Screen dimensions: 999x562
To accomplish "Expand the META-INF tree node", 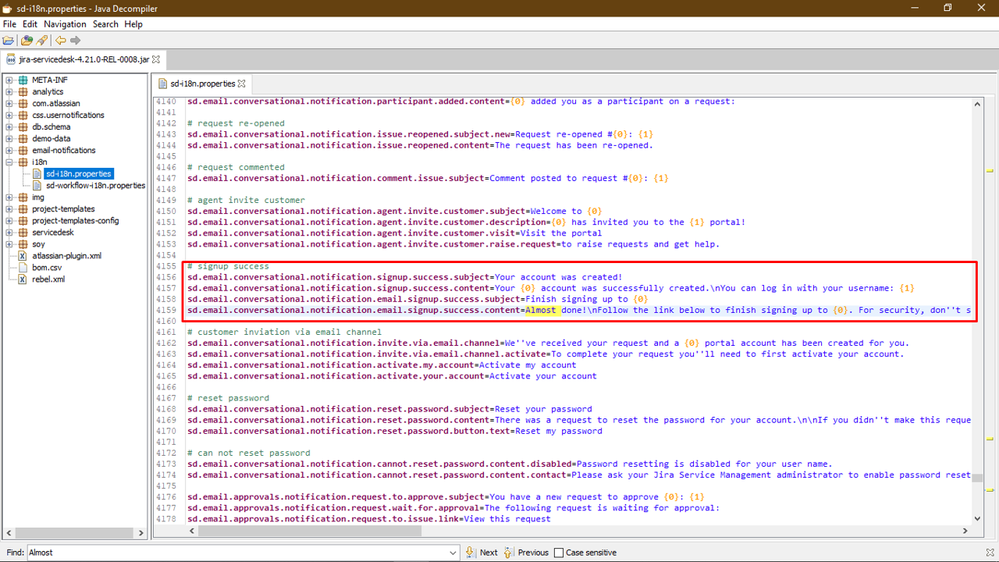I will click(x=9, y=80).
